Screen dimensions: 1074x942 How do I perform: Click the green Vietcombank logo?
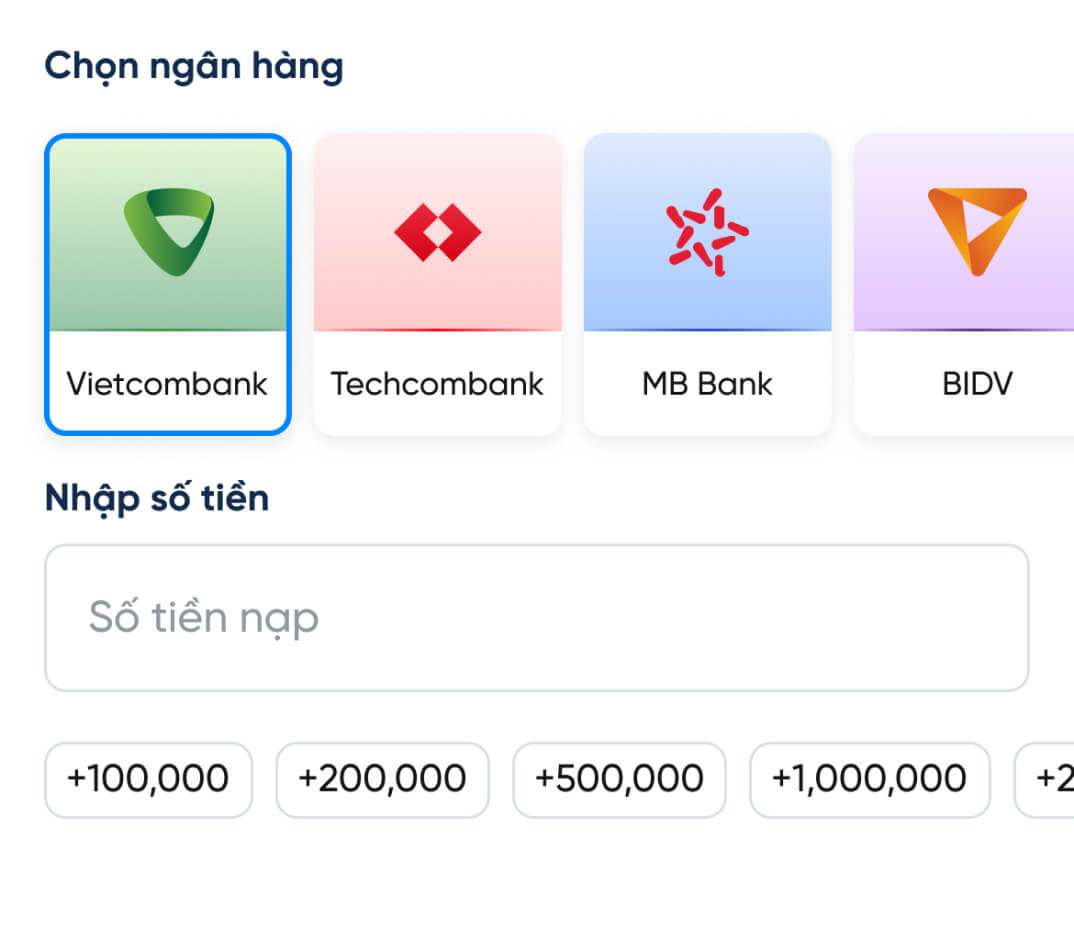coord(168,232)
